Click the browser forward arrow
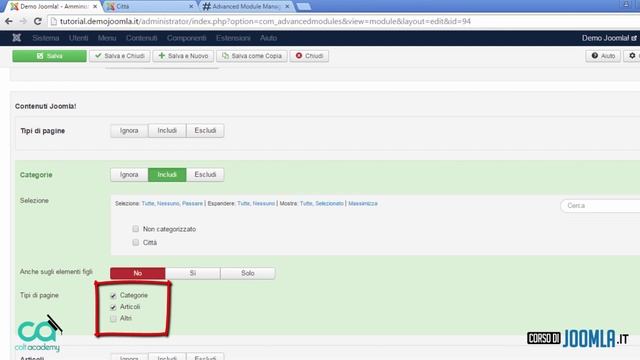The width and height of the screenshot is (640, 360). [23, 21]
